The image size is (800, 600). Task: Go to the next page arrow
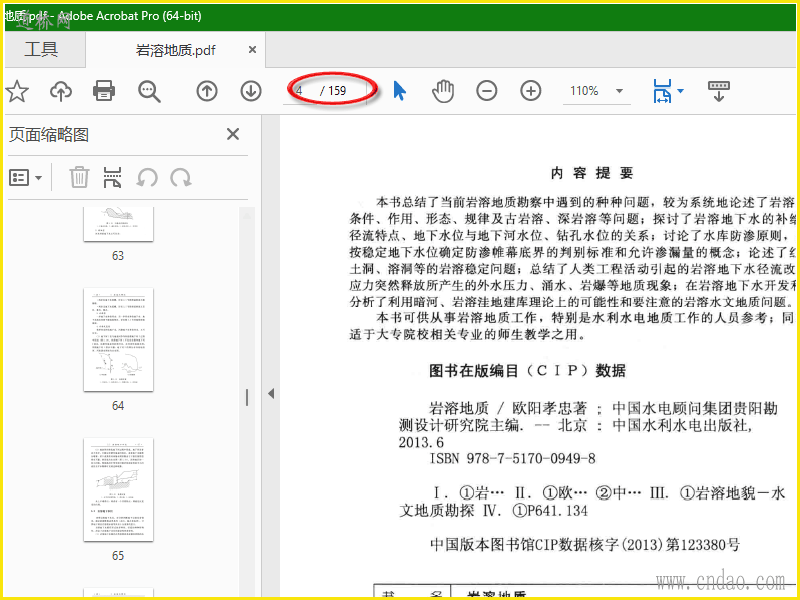click(251, 91)
